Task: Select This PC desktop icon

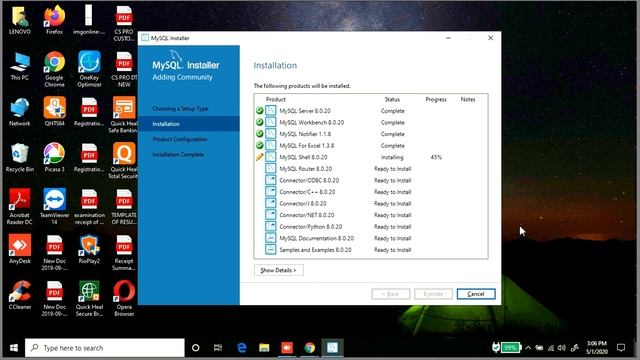Action: click(x=20, y=65)
